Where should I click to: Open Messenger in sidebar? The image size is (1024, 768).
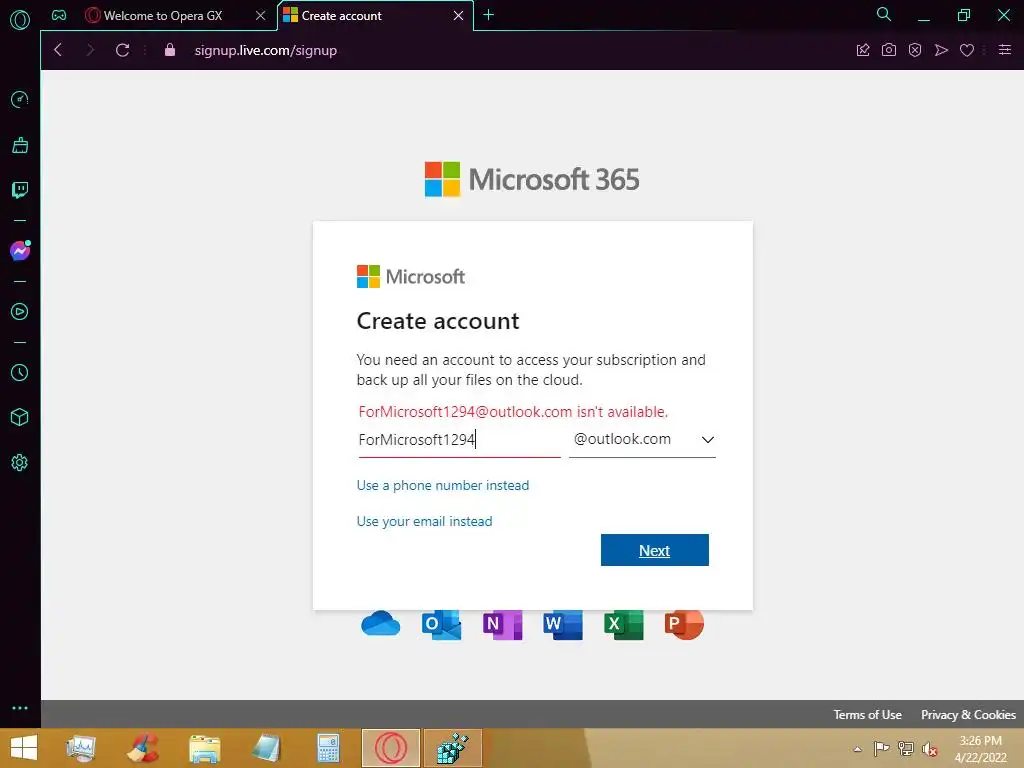point(20,250)
